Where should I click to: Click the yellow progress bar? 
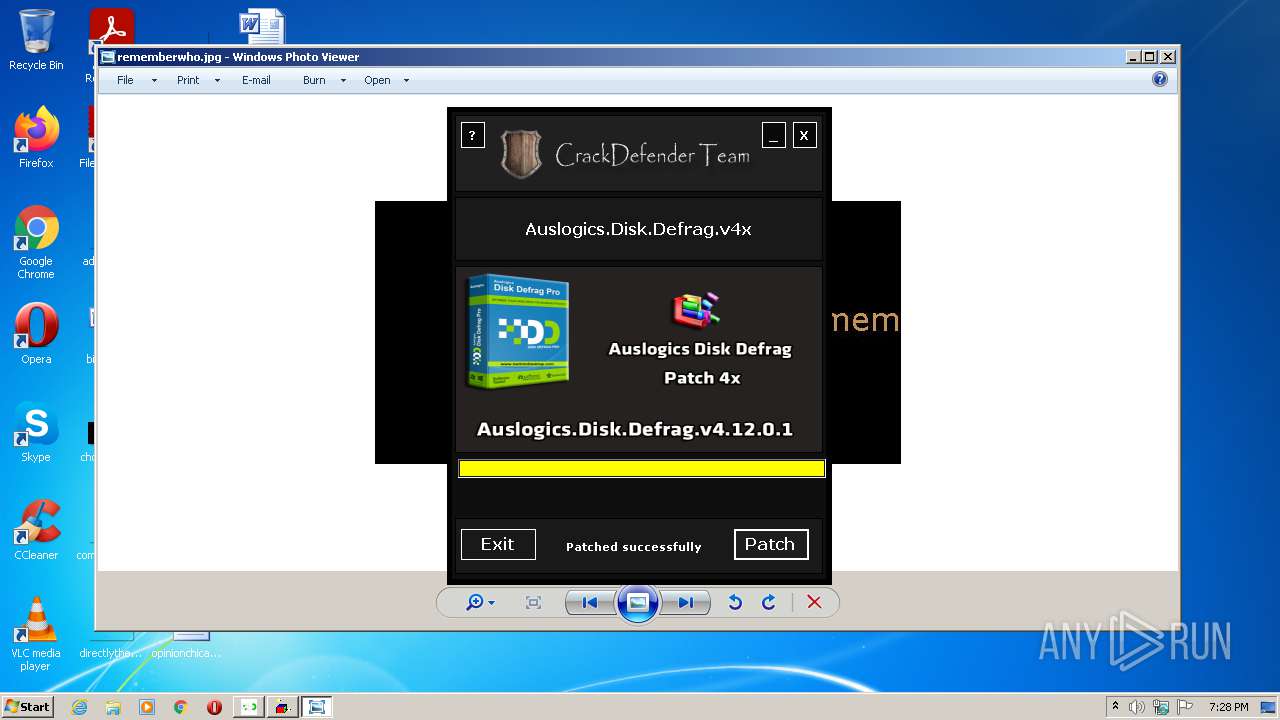(642, 468)
